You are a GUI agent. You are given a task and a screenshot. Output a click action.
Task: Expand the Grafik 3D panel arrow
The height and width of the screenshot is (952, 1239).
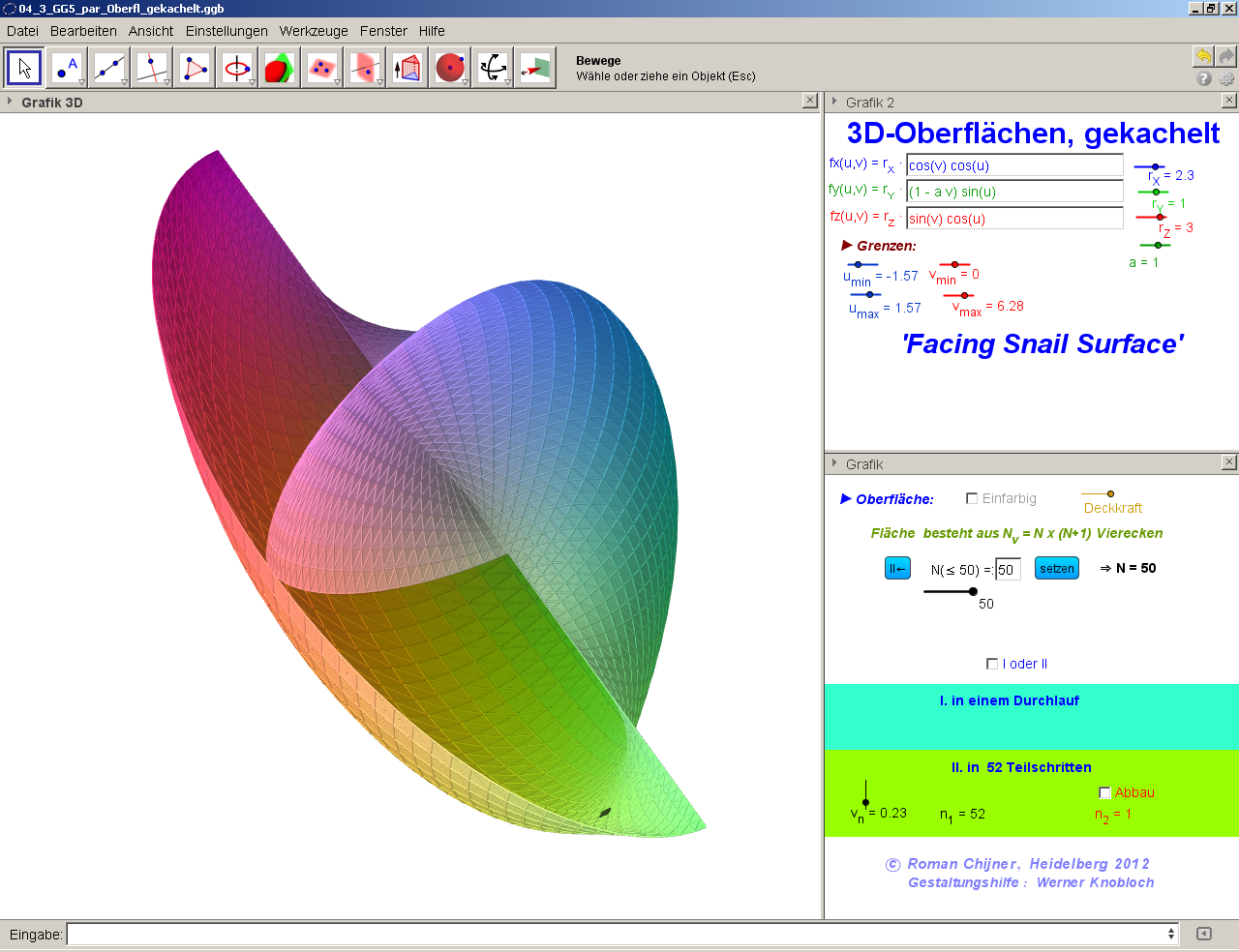[x=10, y=102]
